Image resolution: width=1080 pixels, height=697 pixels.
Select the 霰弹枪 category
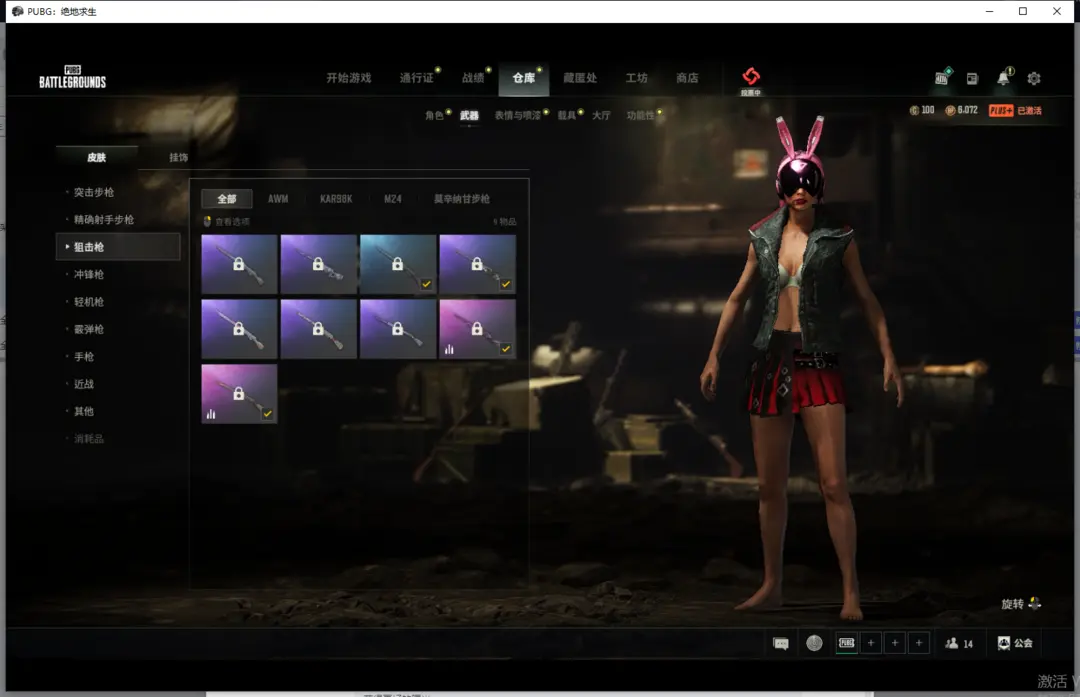[89, 329]
